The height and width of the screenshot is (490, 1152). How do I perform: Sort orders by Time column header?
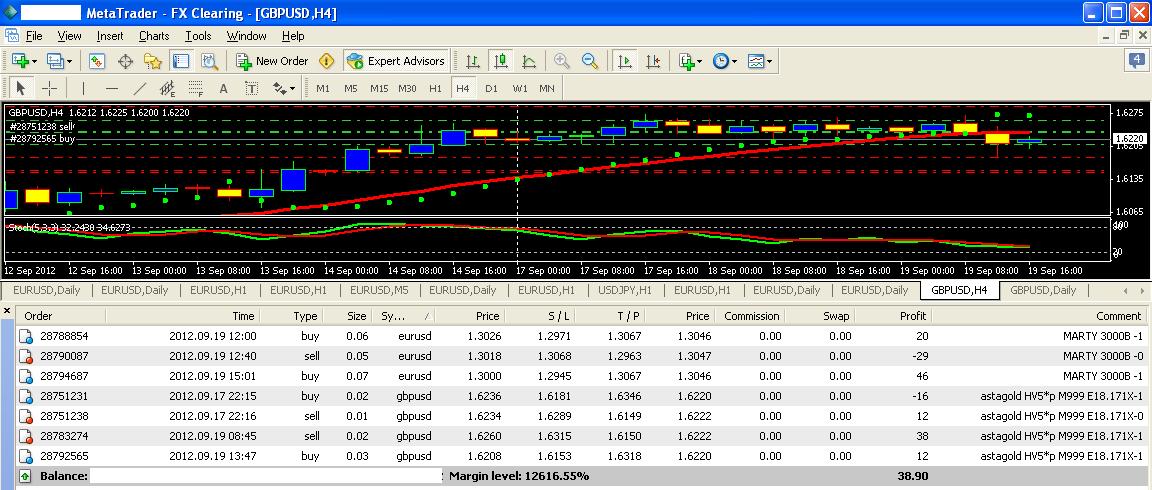click(183, 316)
